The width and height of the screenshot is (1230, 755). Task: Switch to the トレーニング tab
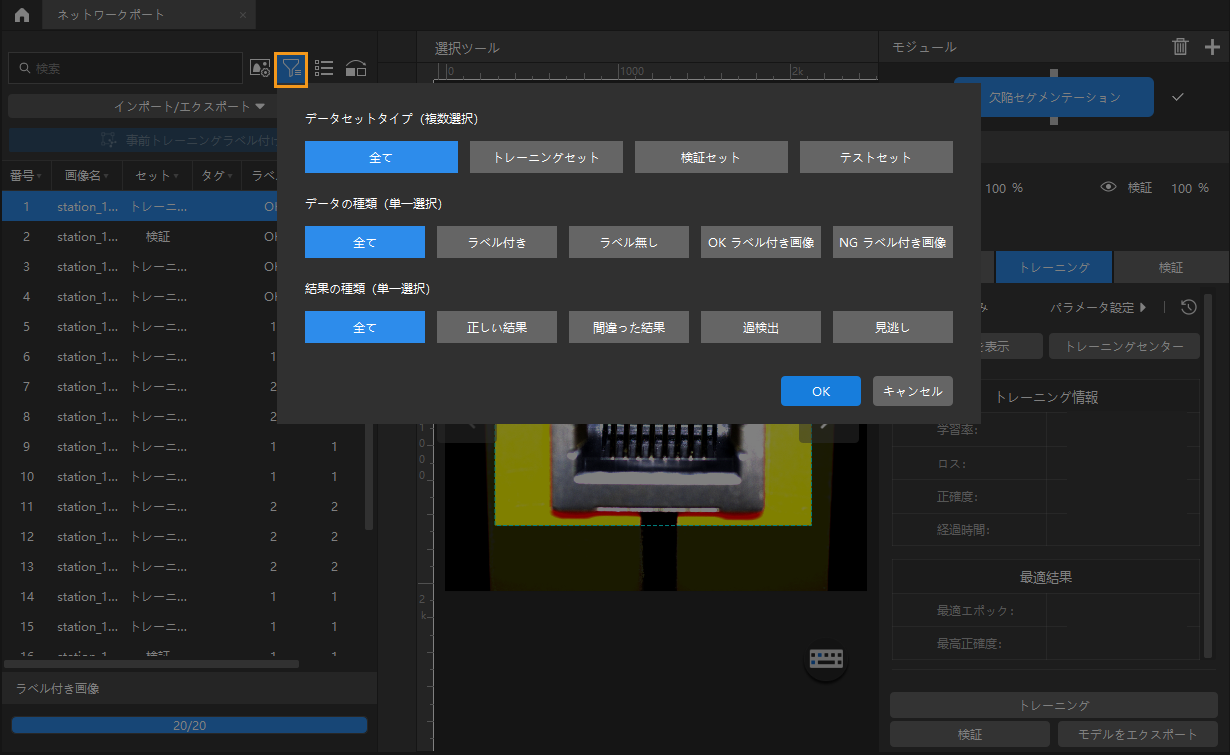(1055, 268)
